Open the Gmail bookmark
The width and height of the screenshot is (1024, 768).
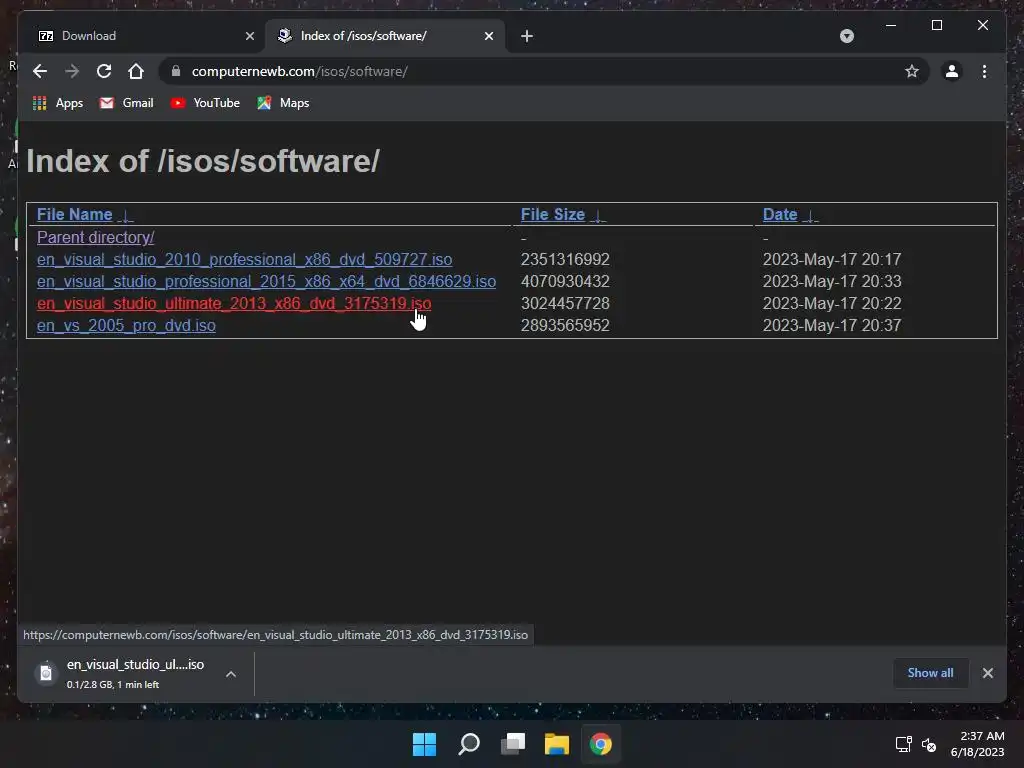click(x=127, y=103)
